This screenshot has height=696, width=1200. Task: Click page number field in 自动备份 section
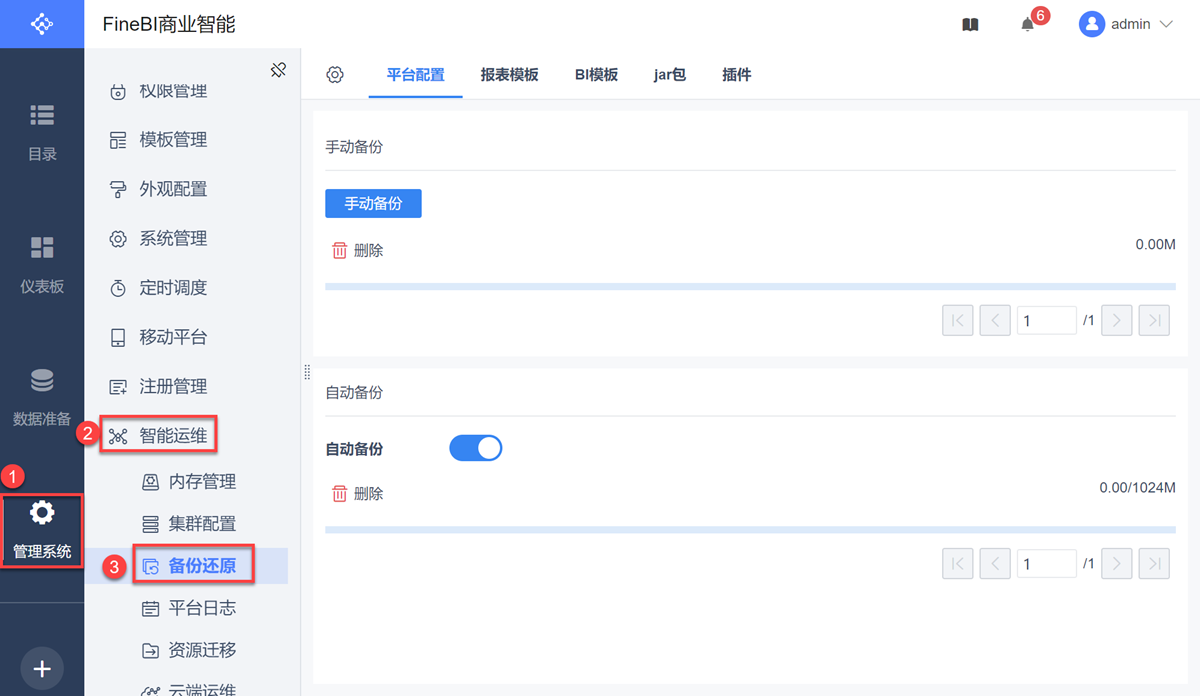(1046, 564)
